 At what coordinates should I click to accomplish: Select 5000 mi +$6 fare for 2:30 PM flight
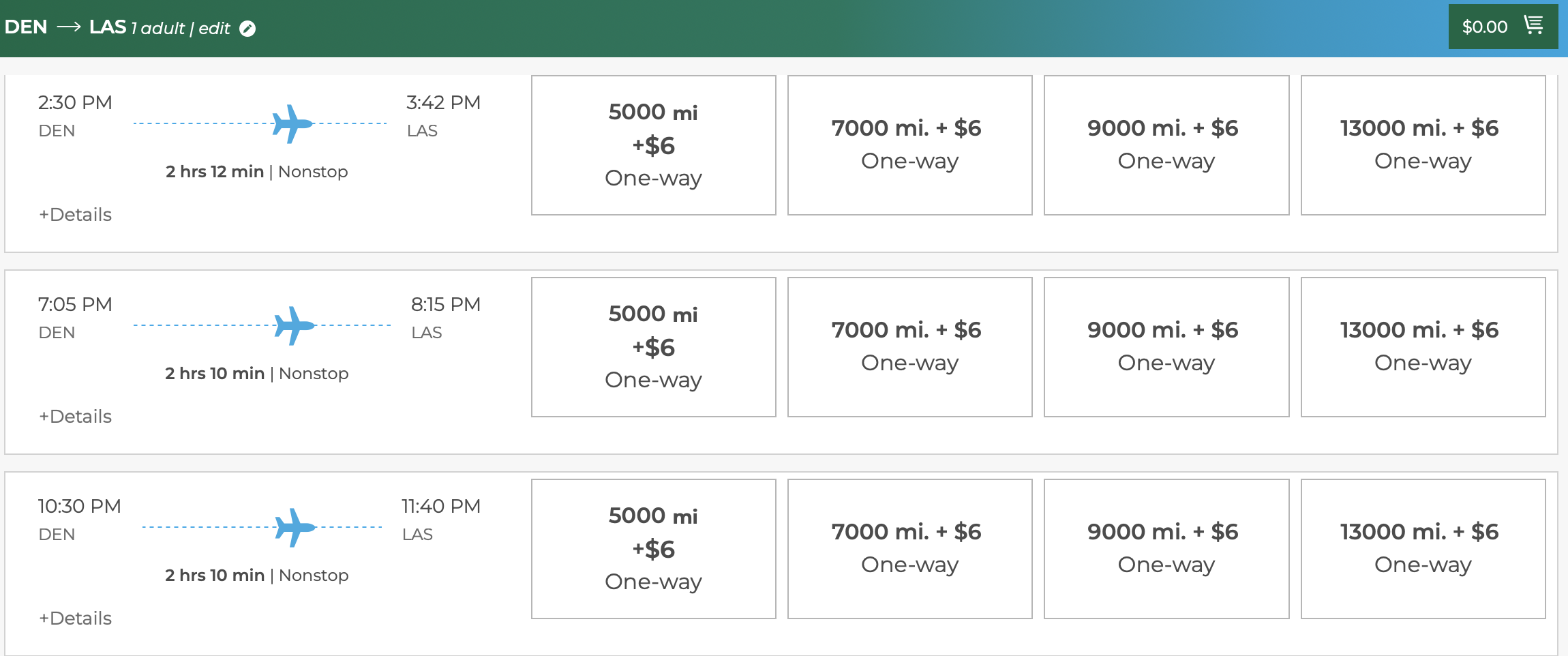(653, 145)
